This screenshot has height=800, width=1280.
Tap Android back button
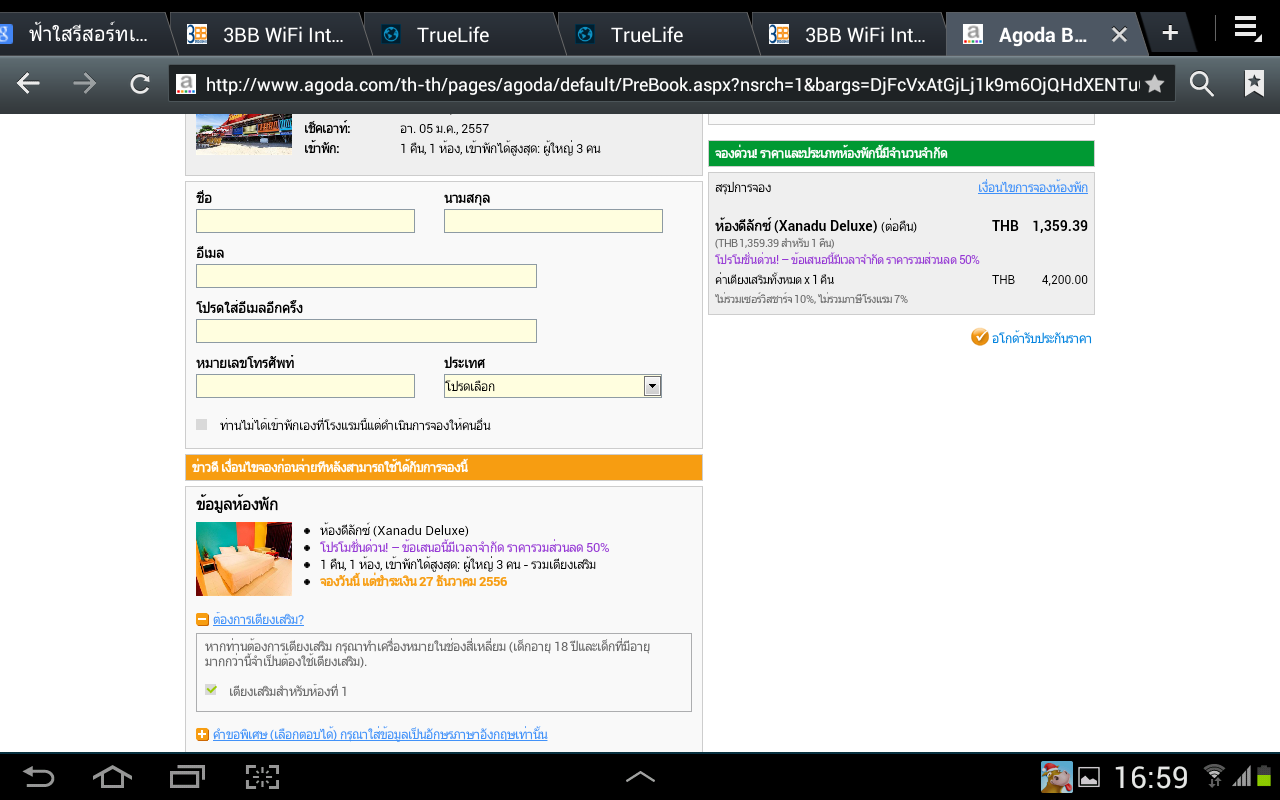click(39, 777)
